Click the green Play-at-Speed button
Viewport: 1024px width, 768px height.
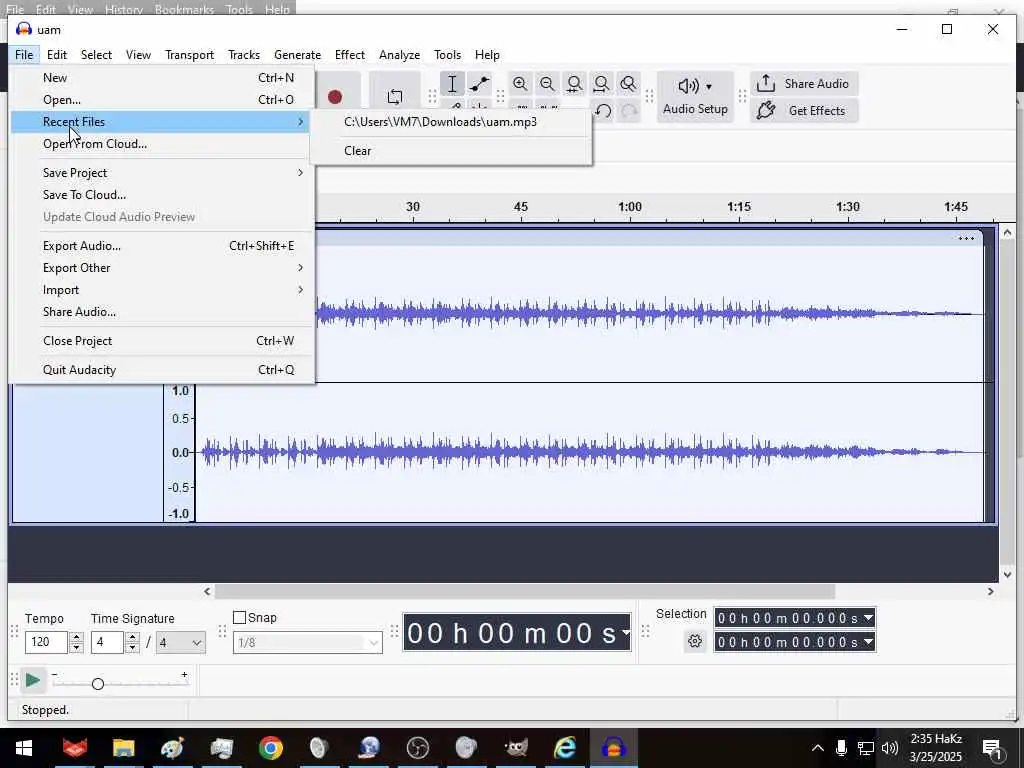(x=32, y=680)
